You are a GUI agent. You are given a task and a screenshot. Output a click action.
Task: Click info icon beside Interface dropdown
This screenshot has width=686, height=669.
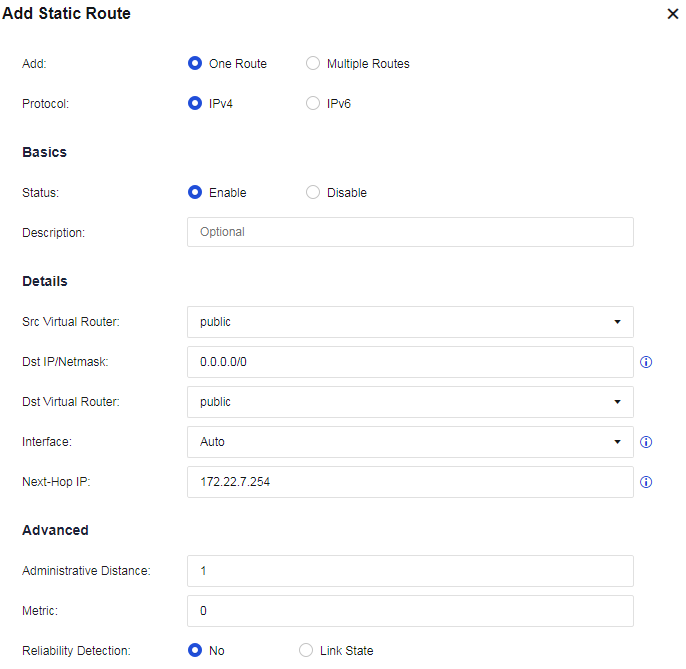tap(646, 442)
